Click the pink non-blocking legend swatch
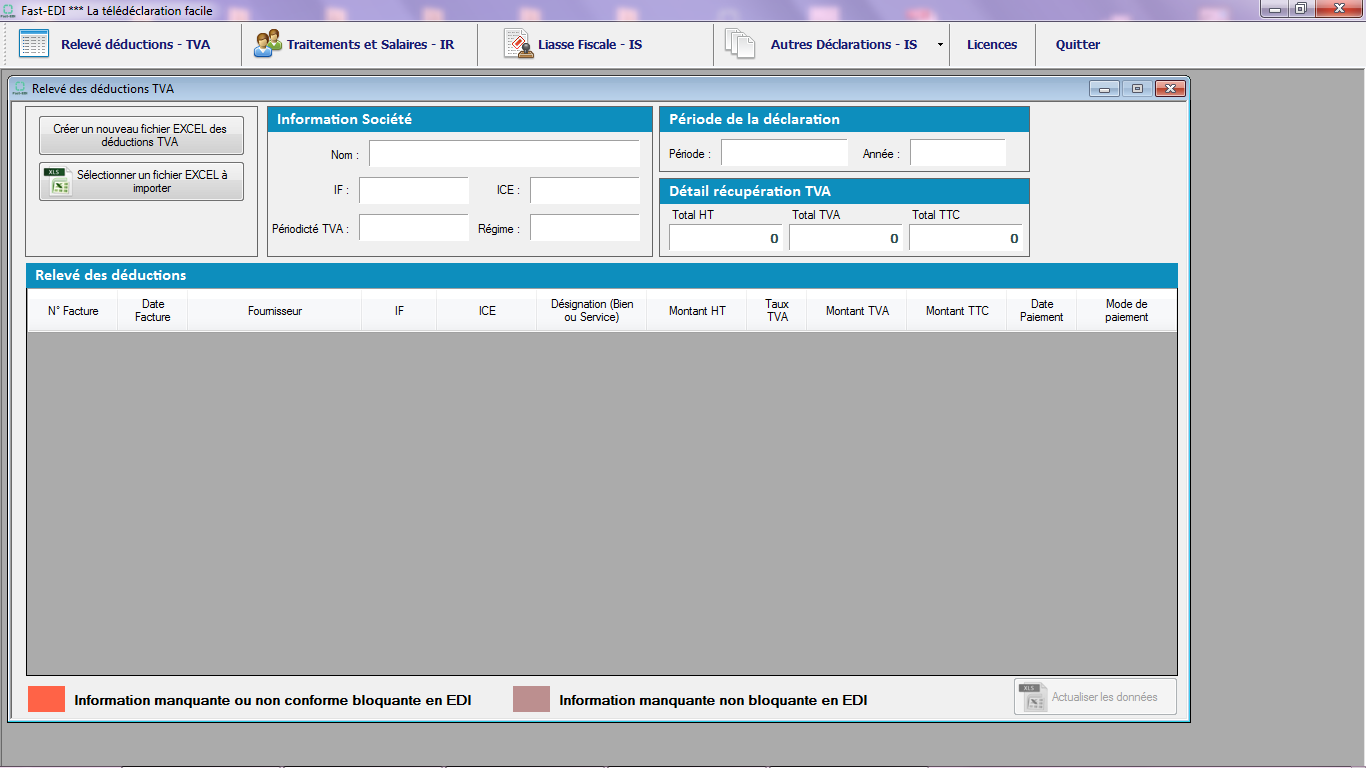 531,699
